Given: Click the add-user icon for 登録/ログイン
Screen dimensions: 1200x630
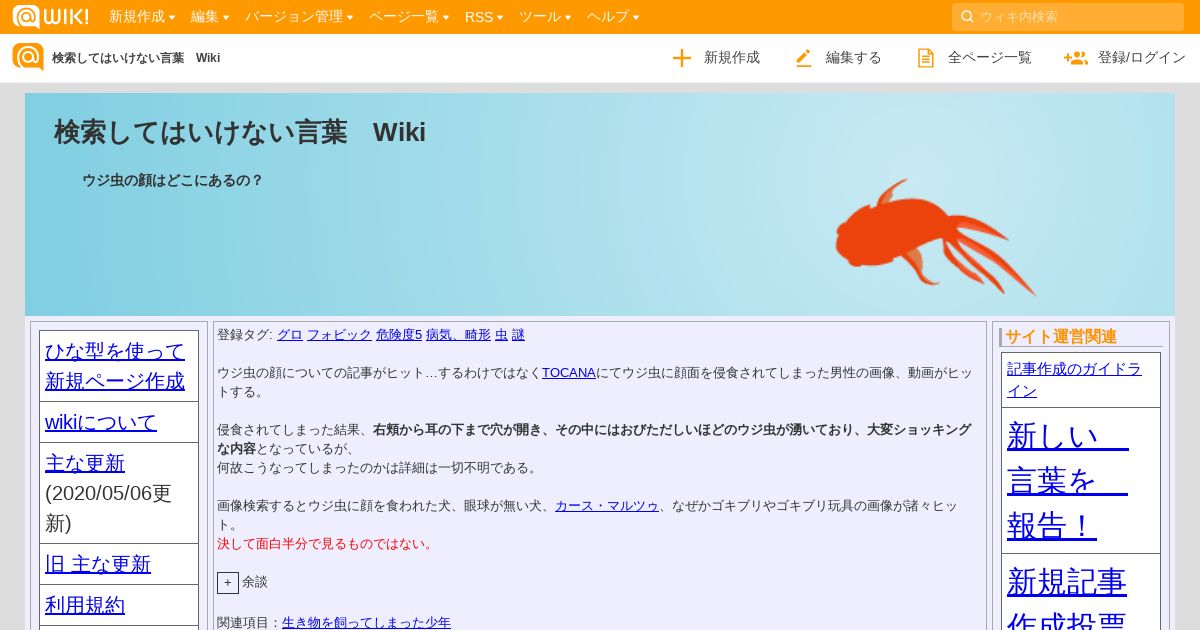Looking at the screenshot, I should (1076, 58).
